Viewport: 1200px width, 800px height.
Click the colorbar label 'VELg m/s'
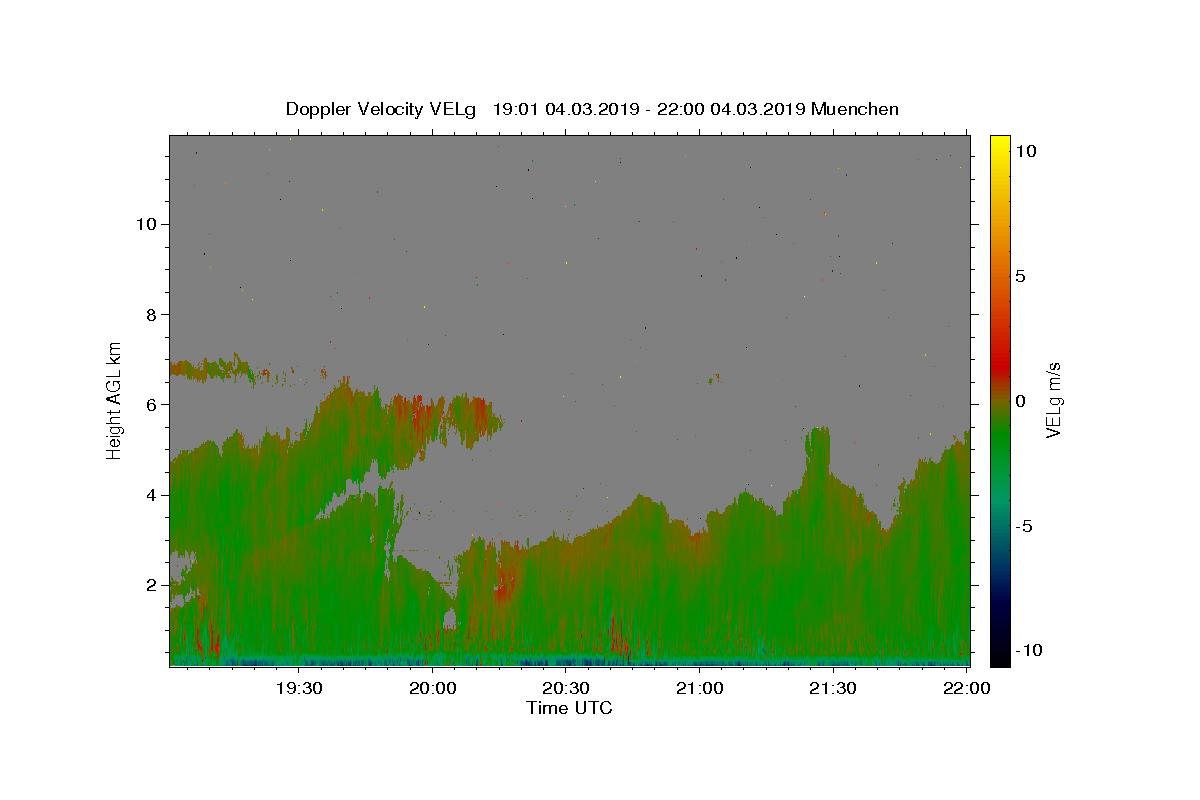[x=1054, y=401]
